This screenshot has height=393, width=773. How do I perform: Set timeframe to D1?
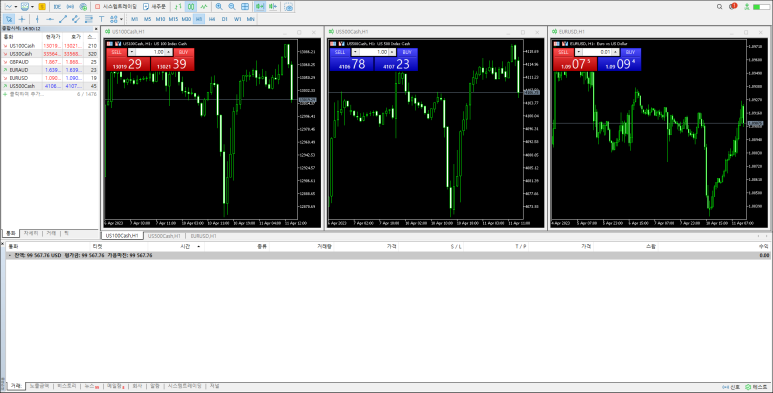[225, 19]
